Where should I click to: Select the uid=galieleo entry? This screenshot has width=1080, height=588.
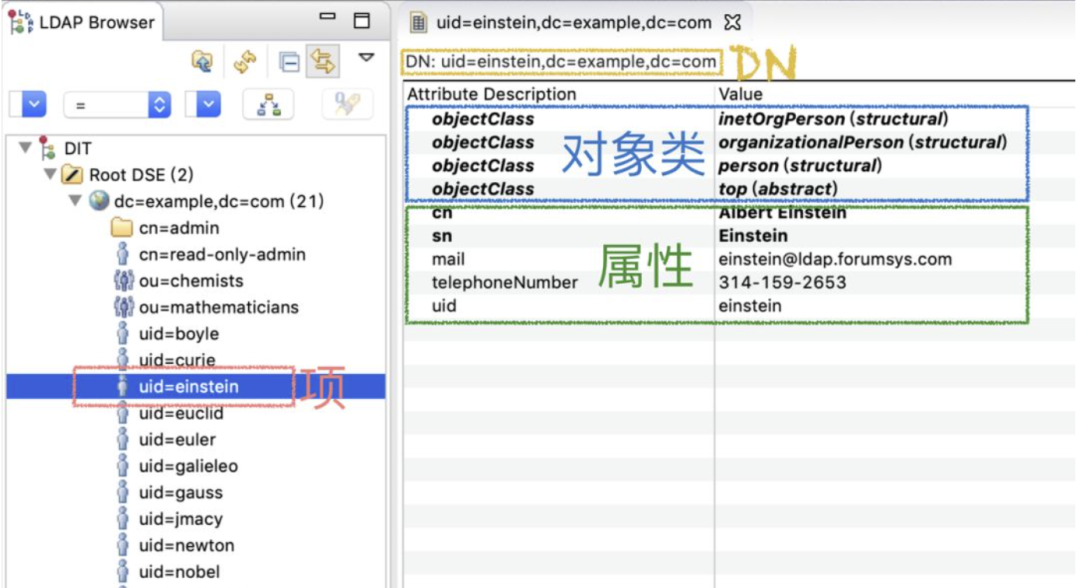click(x=188, y=466)
